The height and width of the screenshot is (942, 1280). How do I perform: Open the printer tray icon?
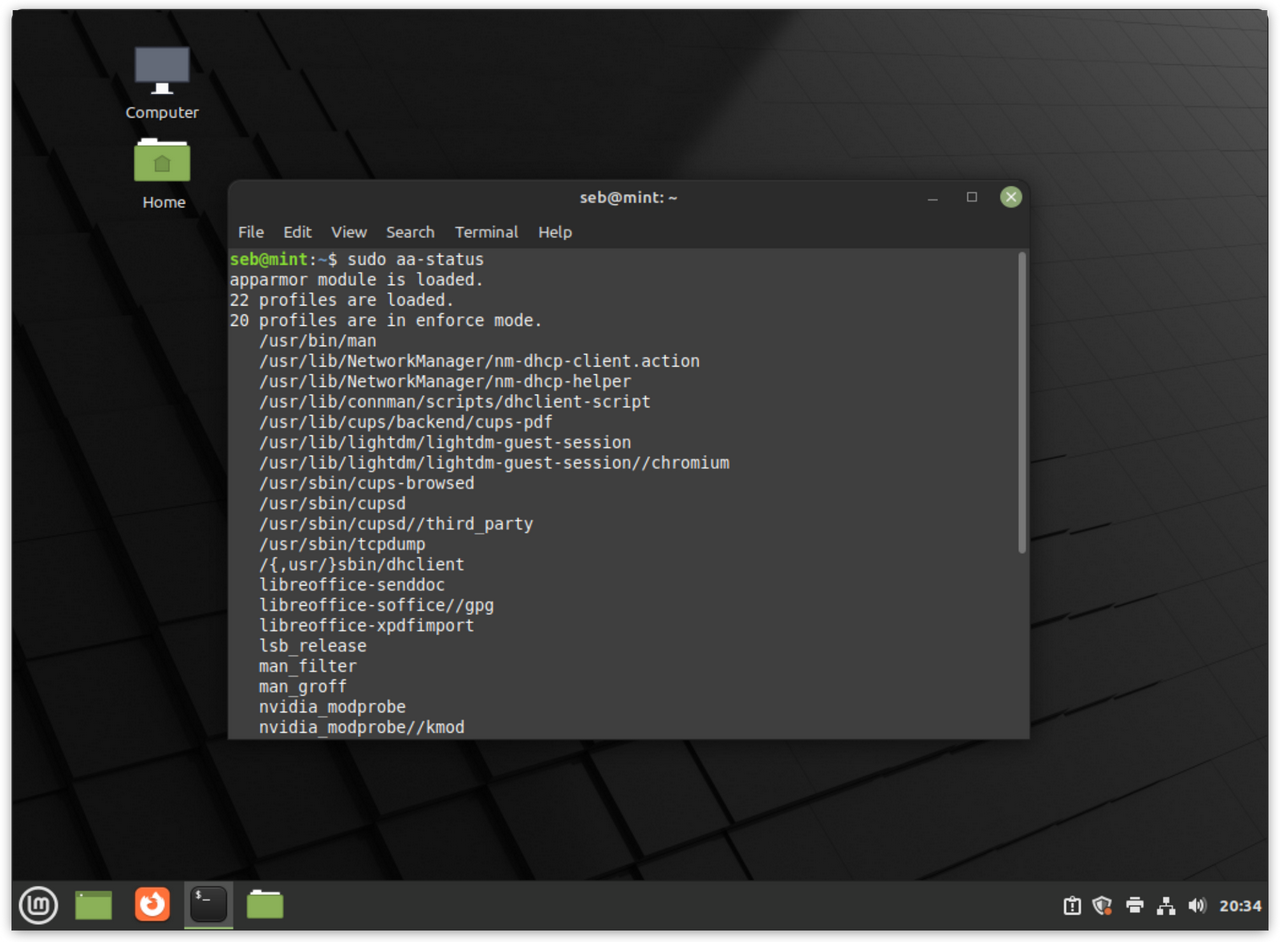[1134, 906]
